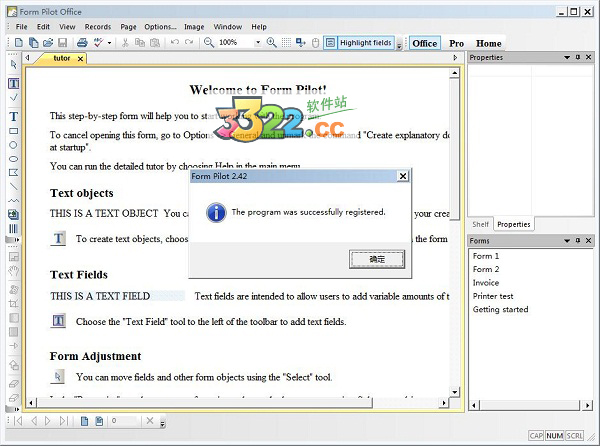The image size is (600, 446).
Task: Click the open folder icon
Action: pyautogui.click(x=48, y=42)
